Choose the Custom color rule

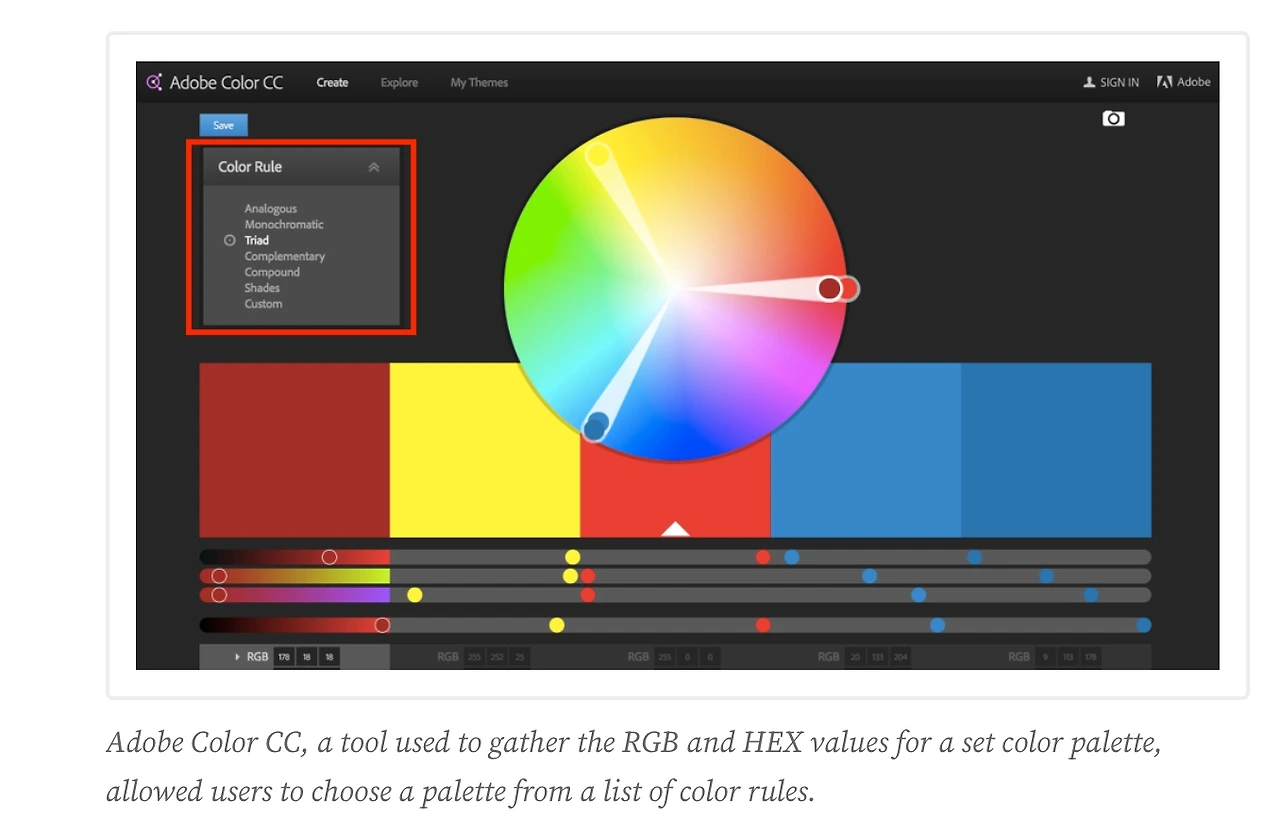click(264, 304)
